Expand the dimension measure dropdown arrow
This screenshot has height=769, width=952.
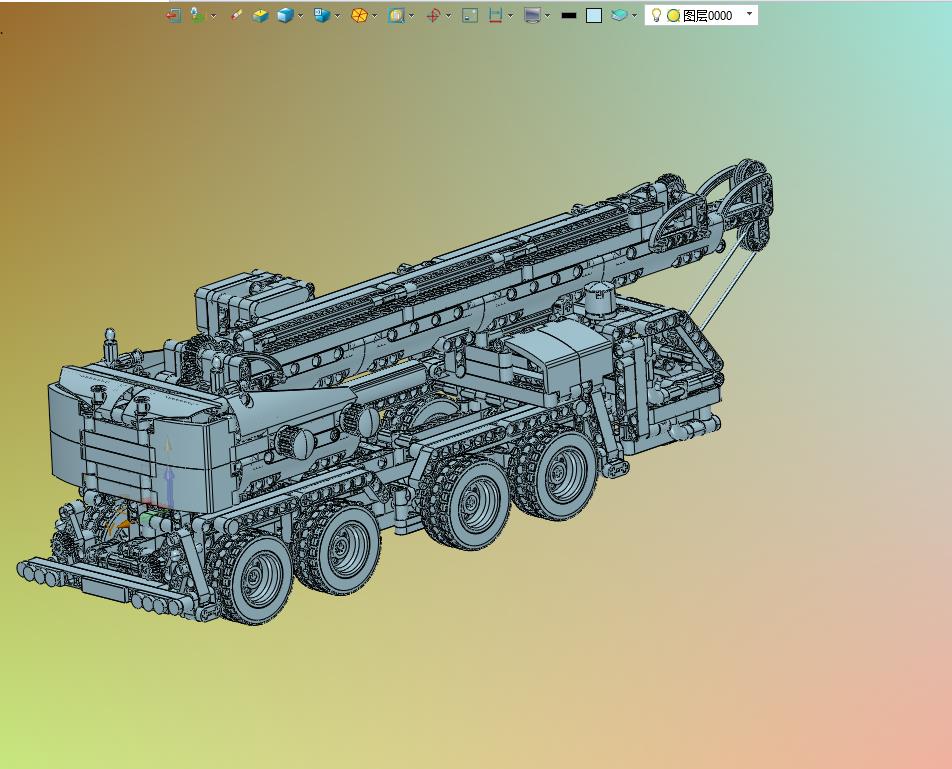point(510,16)
